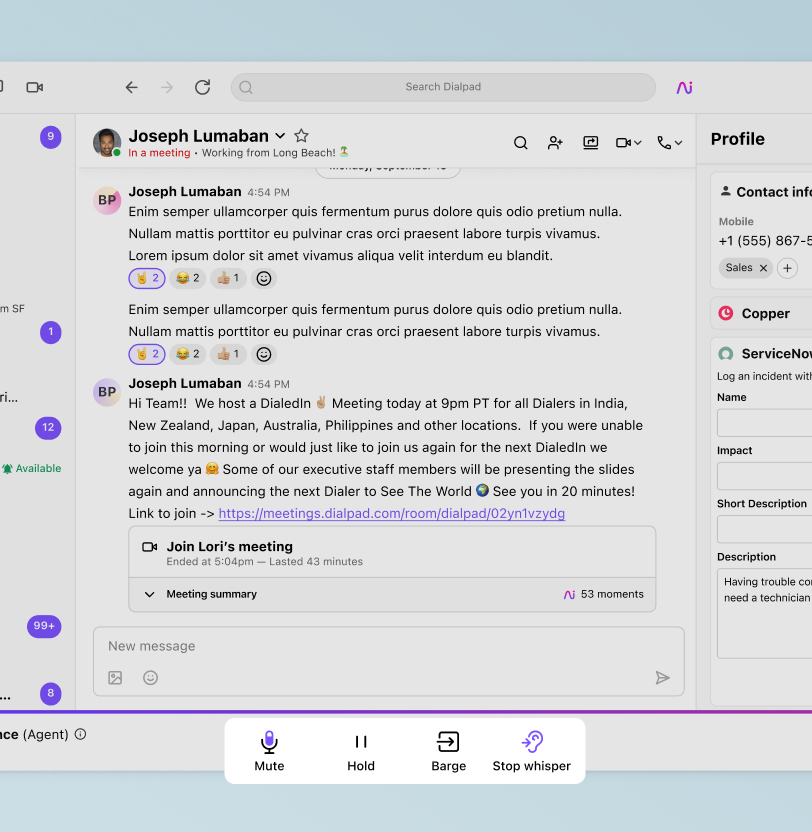Open Joseph Lumaban name dropdown chevron
This screenshot has height=832, width=812.
280,136
